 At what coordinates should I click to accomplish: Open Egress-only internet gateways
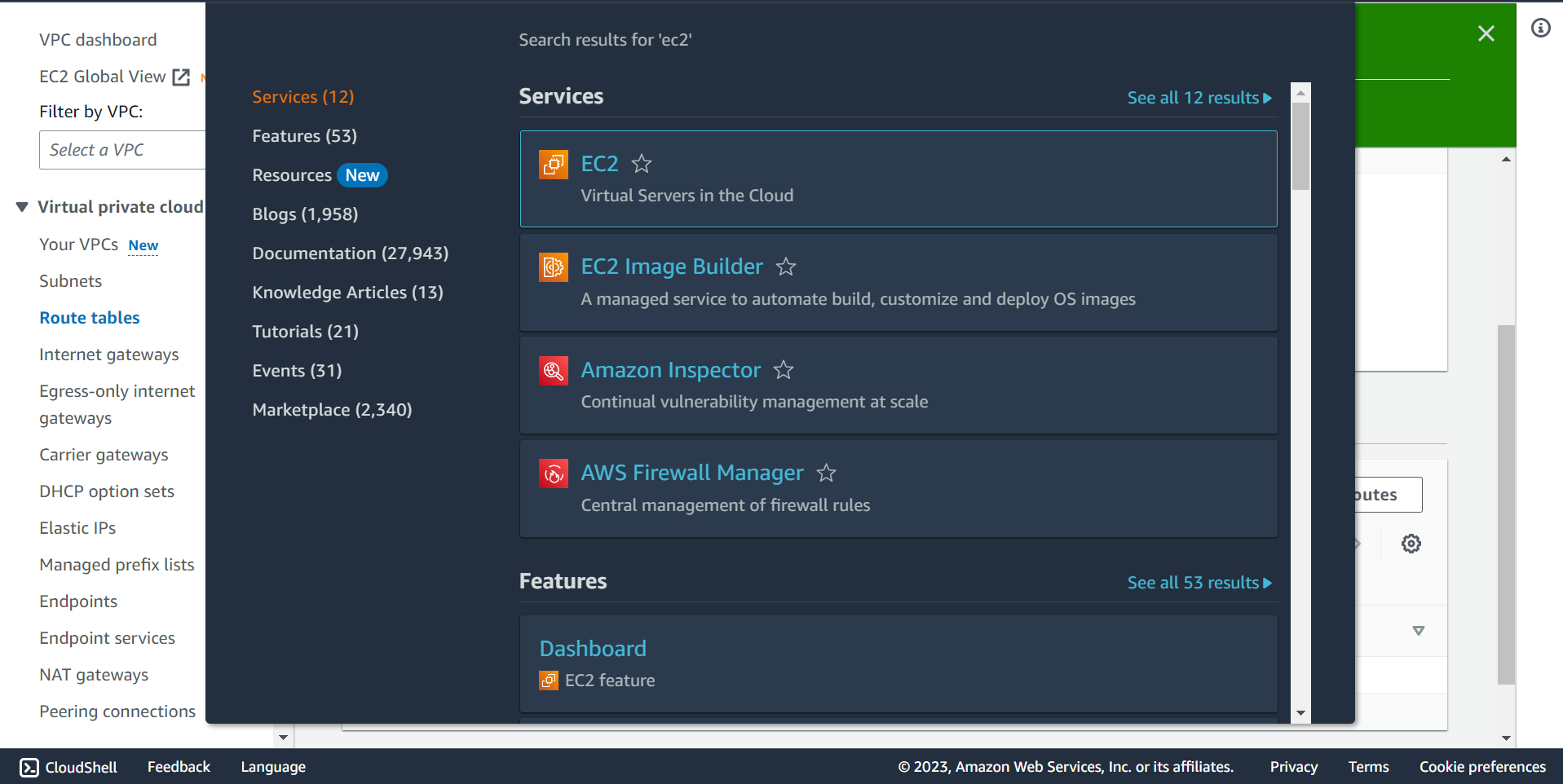tap(117, 404)
